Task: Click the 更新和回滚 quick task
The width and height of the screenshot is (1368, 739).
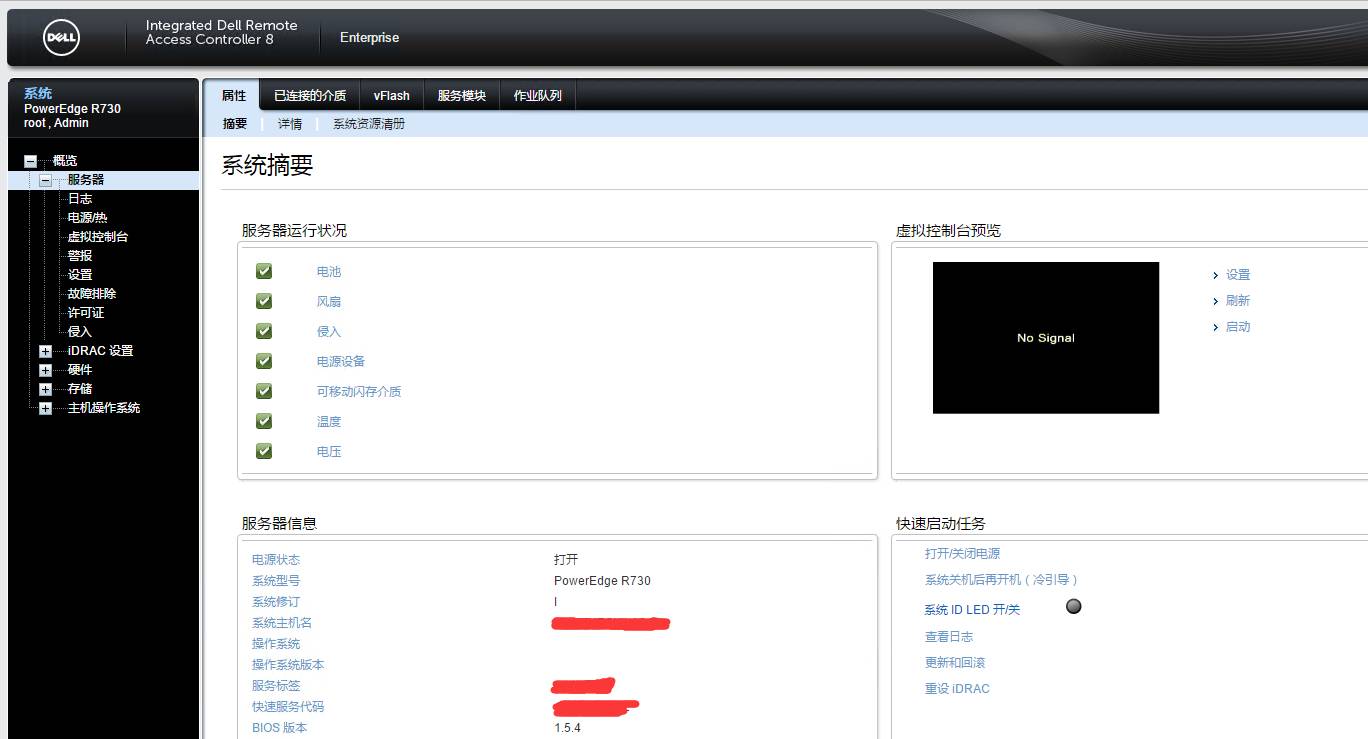Action: click(x=955, y=663)
